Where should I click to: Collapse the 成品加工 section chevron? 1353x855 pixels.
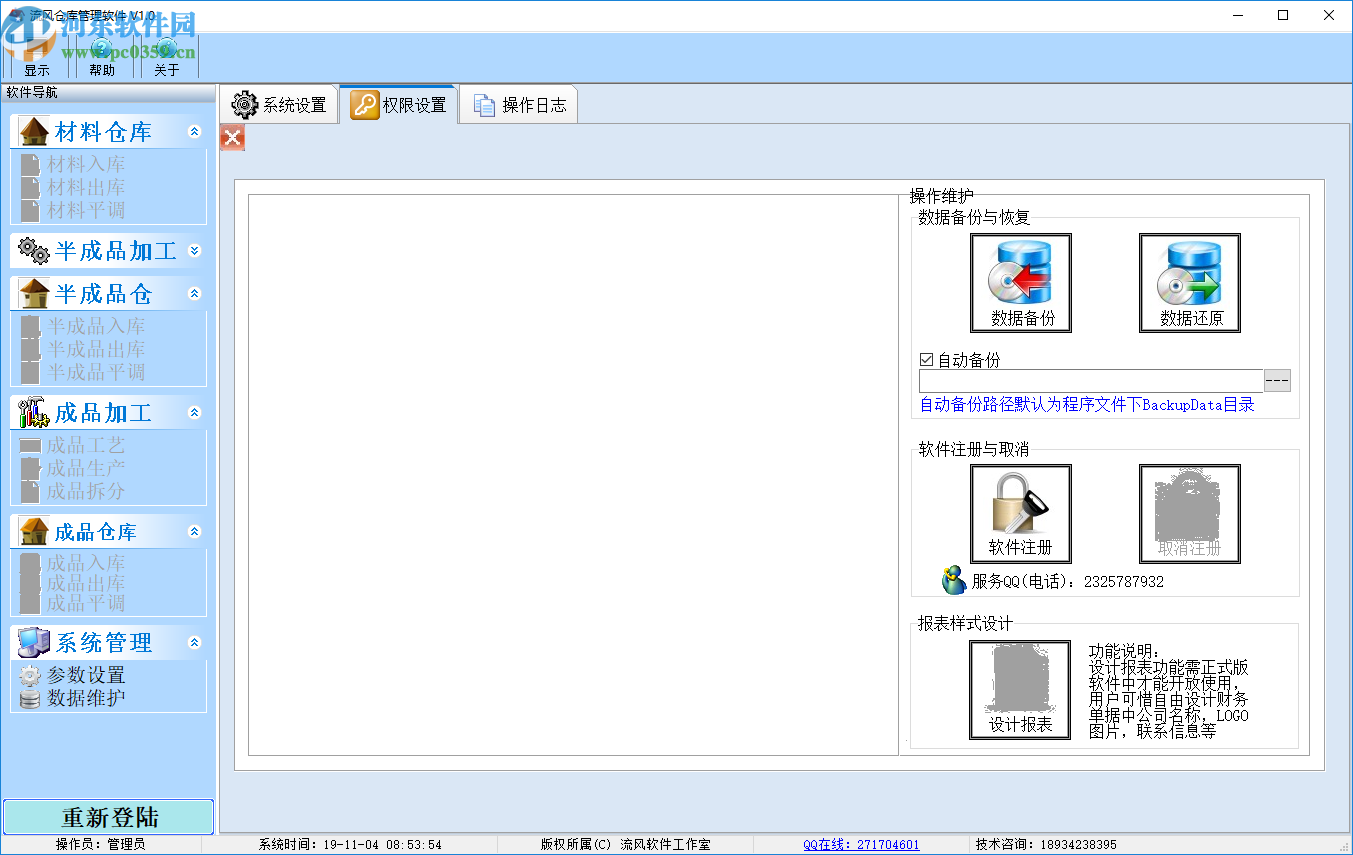[x=195, y=412]
